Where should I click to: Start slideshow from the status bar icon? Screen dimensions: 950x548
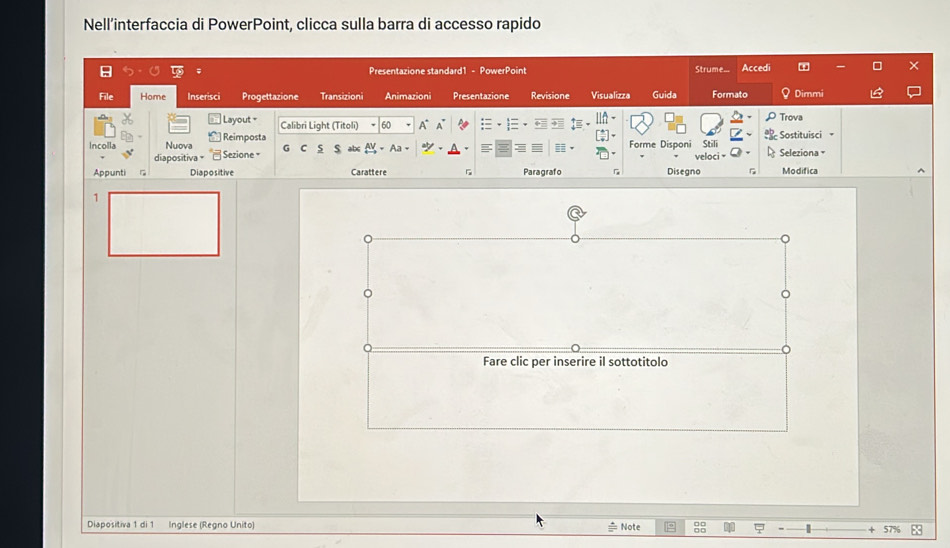(758, 528)
